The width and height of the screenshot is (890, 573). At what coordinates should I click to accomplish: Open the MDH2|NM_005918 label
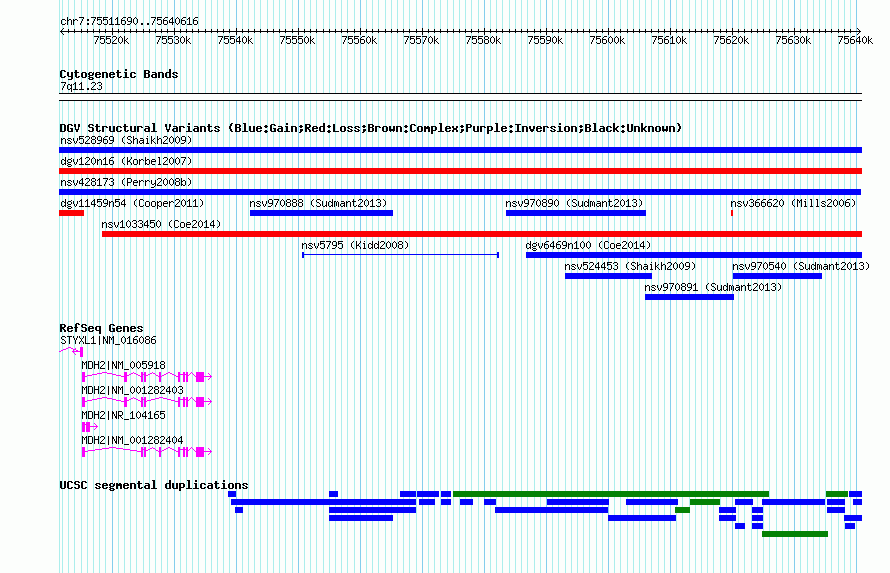(x=123, y=365)
